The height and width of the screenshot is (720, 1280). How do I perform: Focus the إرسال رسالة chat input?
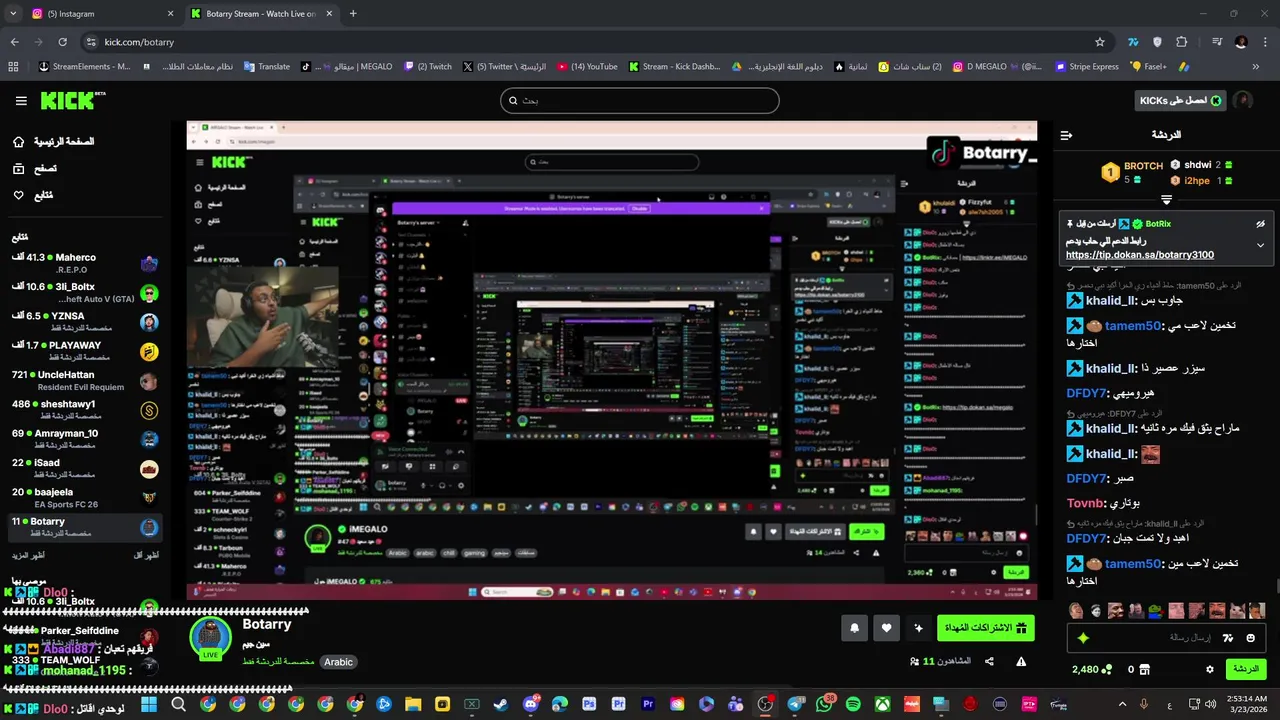click(1166, 638)
